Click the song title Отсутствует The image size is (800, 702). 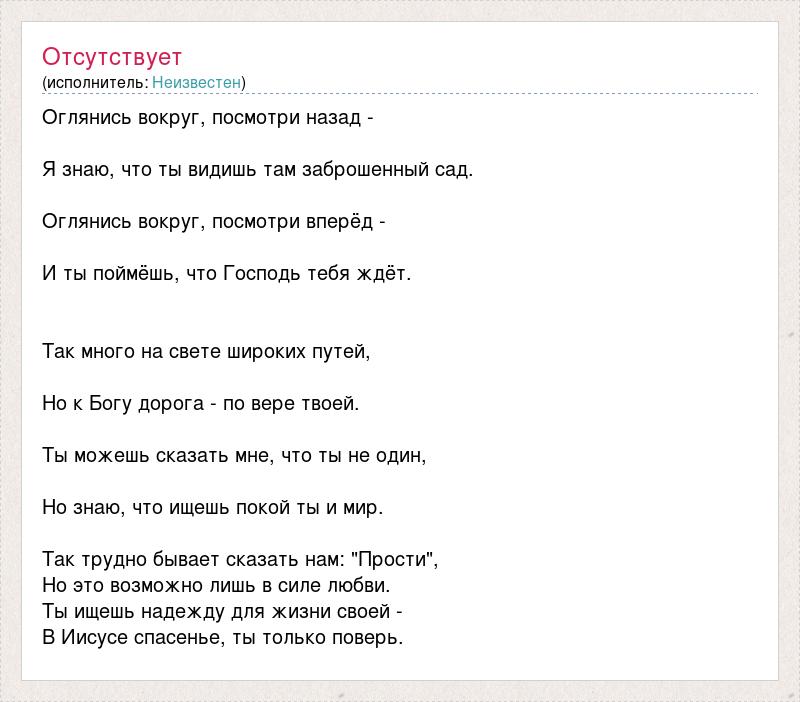(x=112, y=56)
